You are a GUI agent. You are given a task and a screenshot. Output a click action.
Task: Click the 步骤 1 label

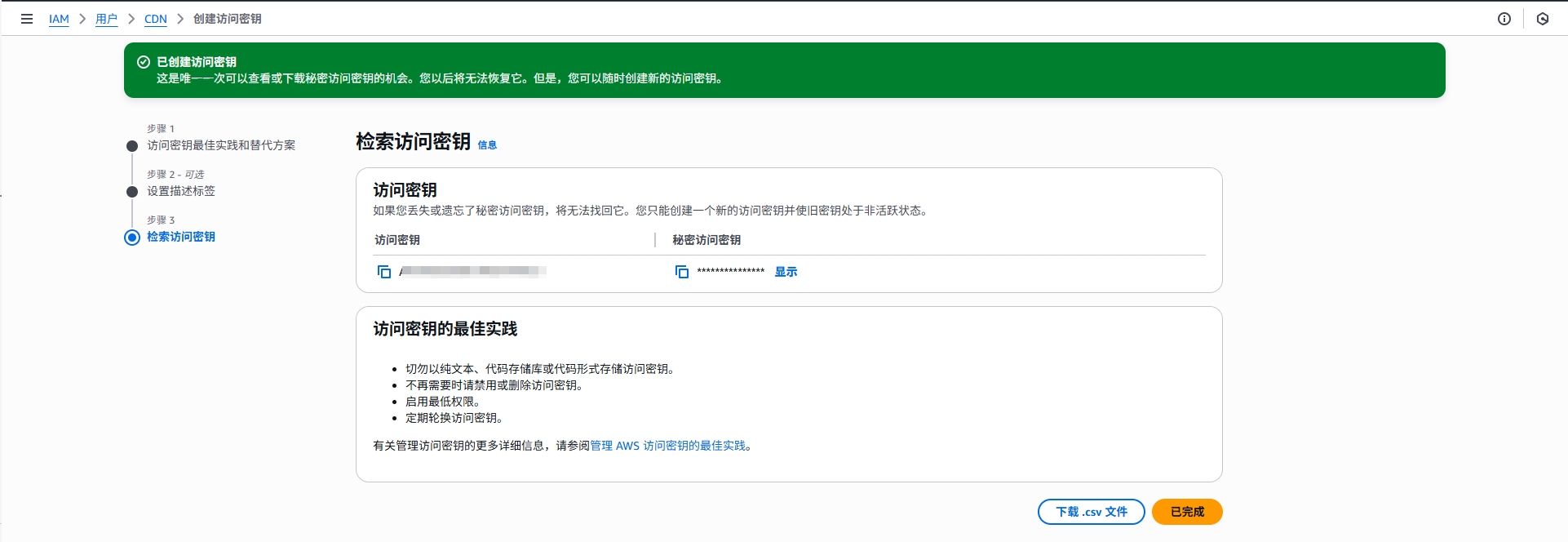tap(161, 129)
